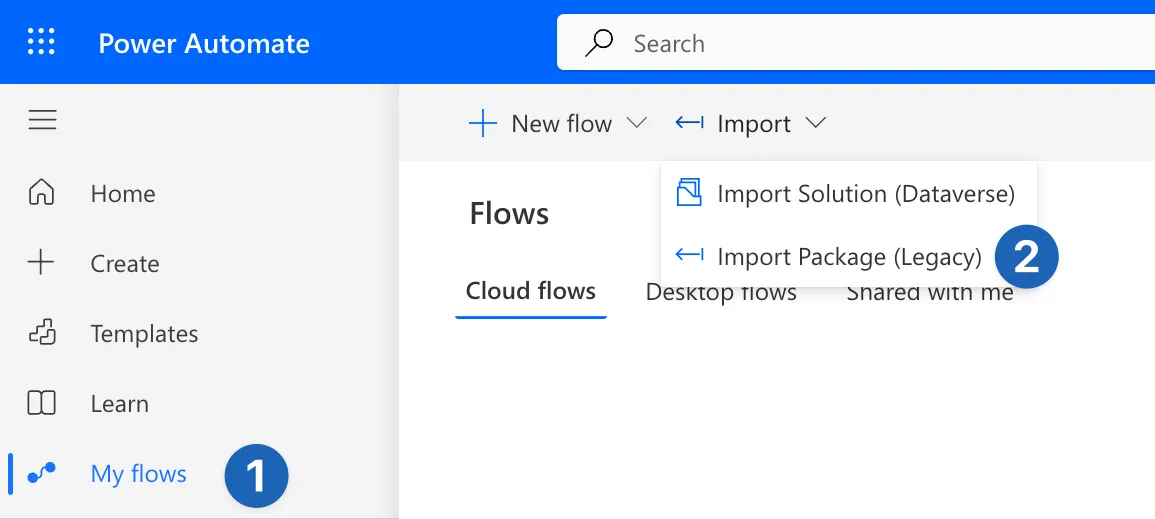
Task: Open the app launcher waffle icon
Action: pyautogui.click(x=41, y=42)
